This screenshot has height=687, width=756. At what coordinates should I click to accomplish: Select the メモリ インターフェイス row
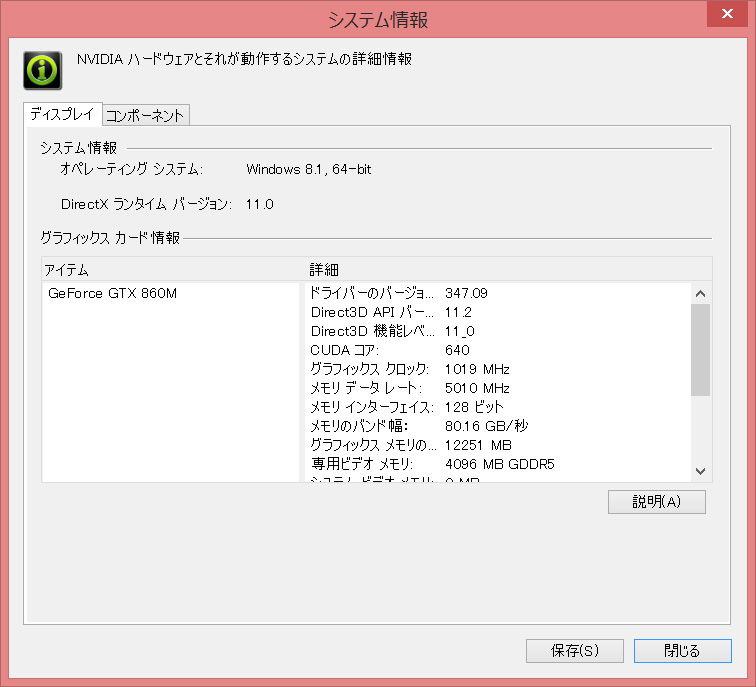click(x=499, y=407)
